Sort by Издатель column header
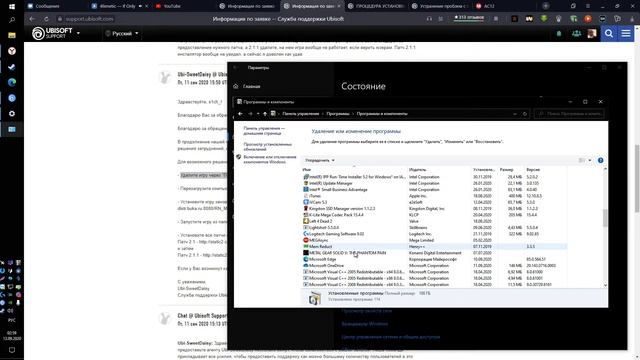 417,169
